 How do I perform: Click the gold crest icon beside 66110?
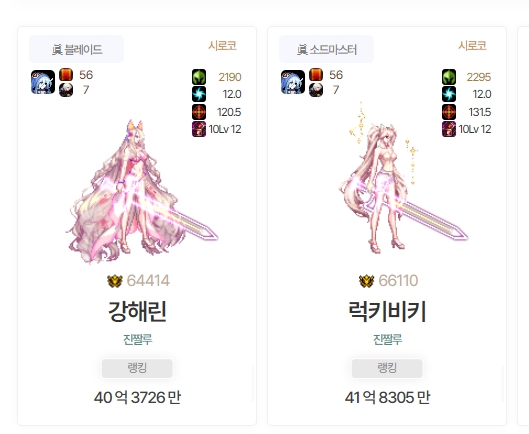coord(366,281)
